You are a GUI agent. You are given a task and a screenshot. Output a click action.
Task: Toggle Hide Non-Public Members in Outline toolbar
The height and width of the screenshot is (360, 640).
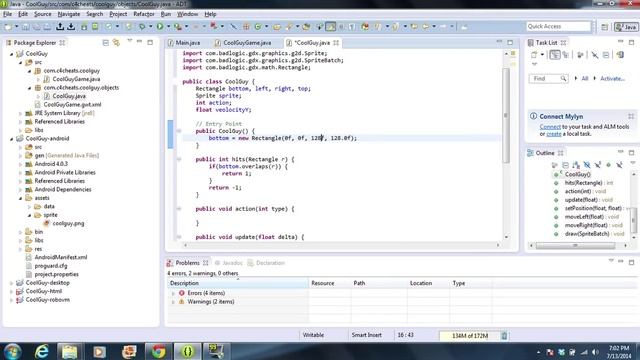pyautogui.click(x=609, y=165)
